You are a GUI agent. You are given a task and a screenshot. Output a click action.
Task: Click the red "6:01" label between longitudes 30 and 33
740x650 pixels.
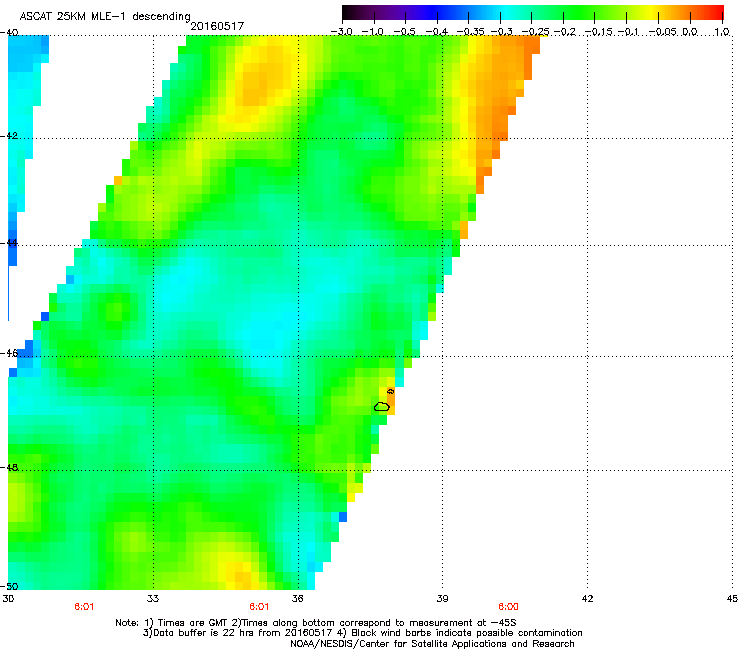tap(84, 607)
